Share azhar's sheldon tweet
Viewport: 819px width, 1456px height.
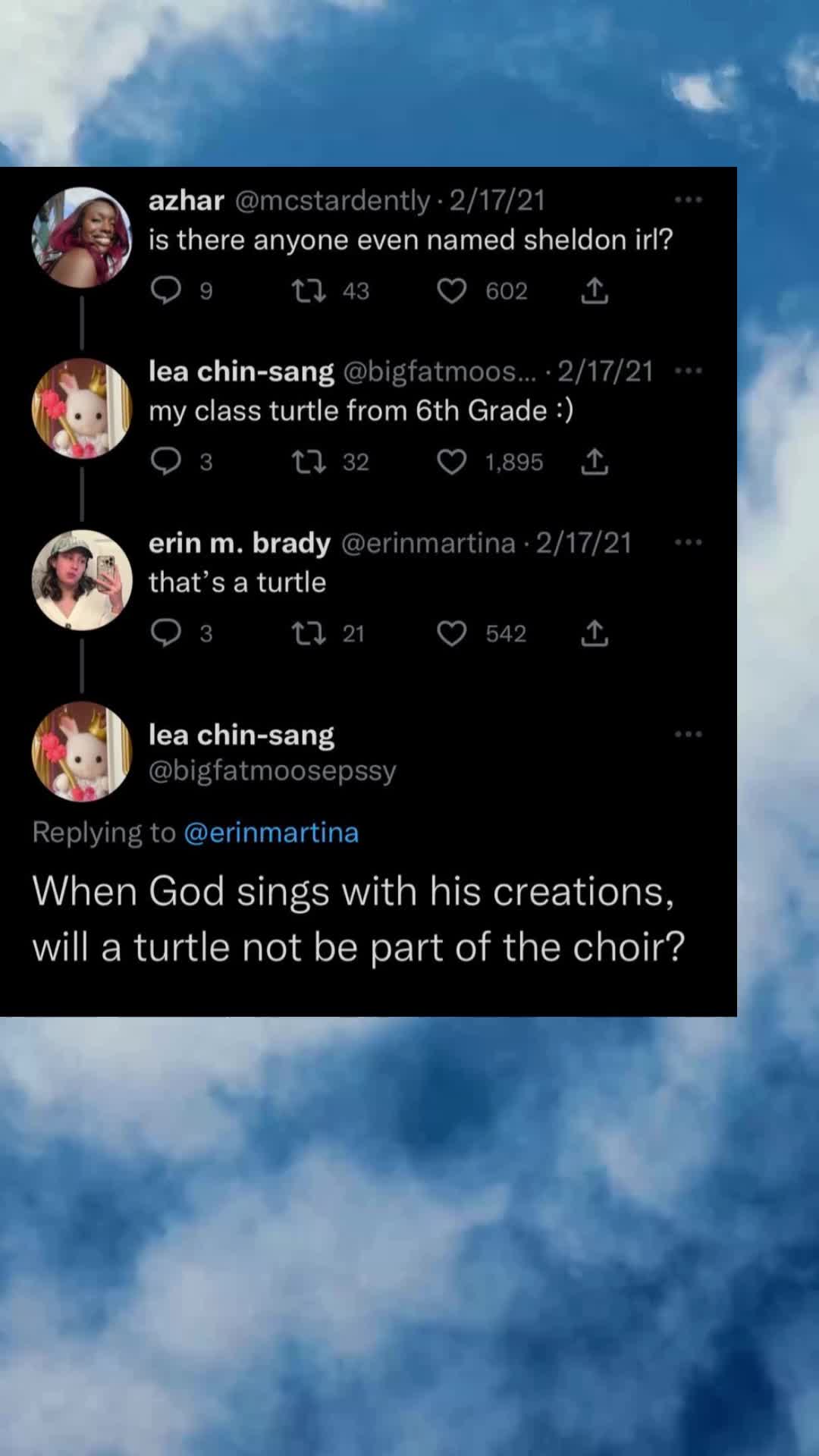595,290
